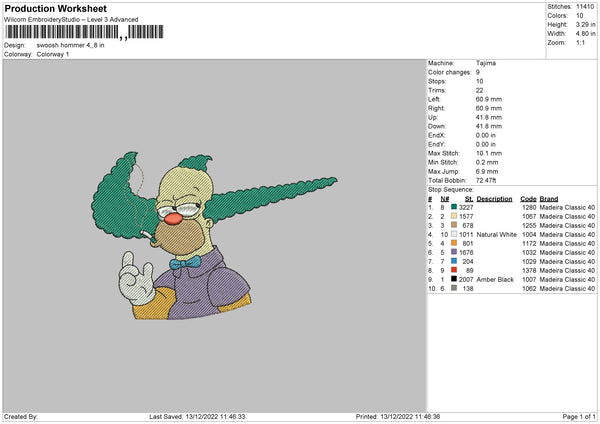Click the tan thread swatch for code 1255

pos(454,225)
